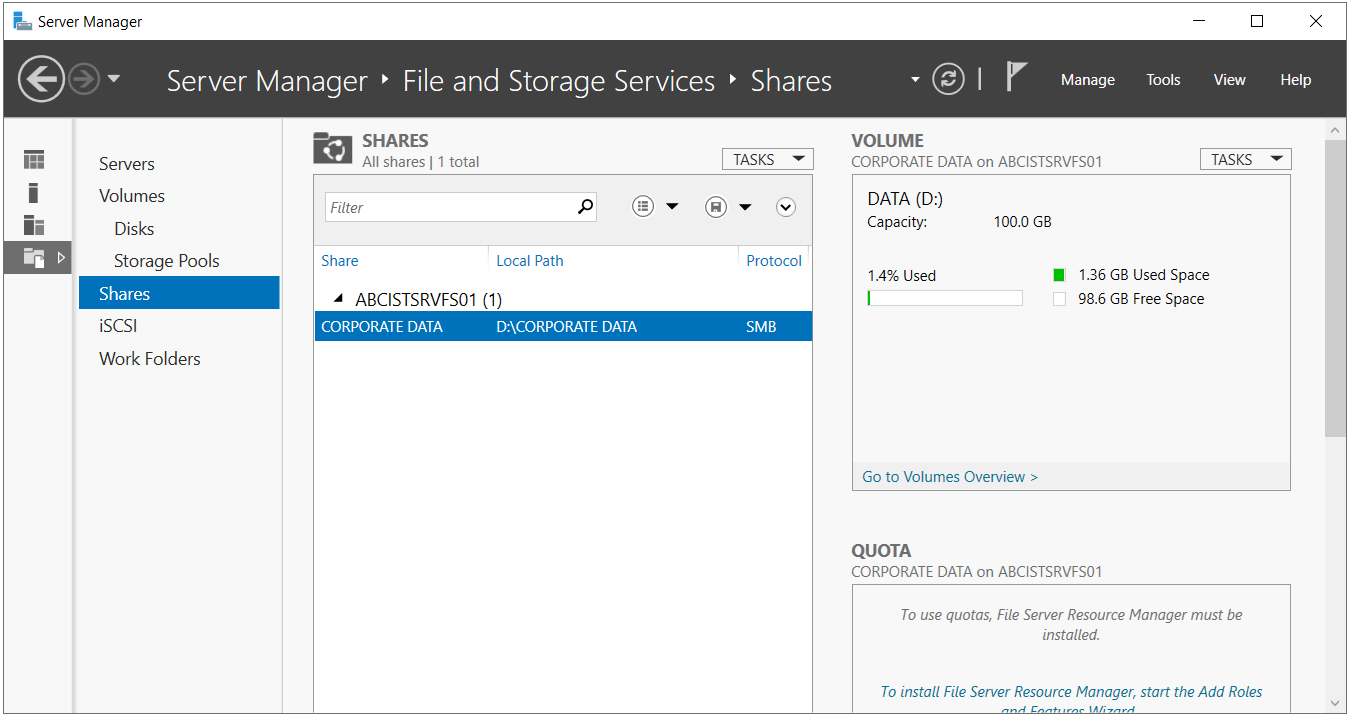Click the SMB protocol cell
This screenshot has width=1350, height=716.
tap(761, 327)
